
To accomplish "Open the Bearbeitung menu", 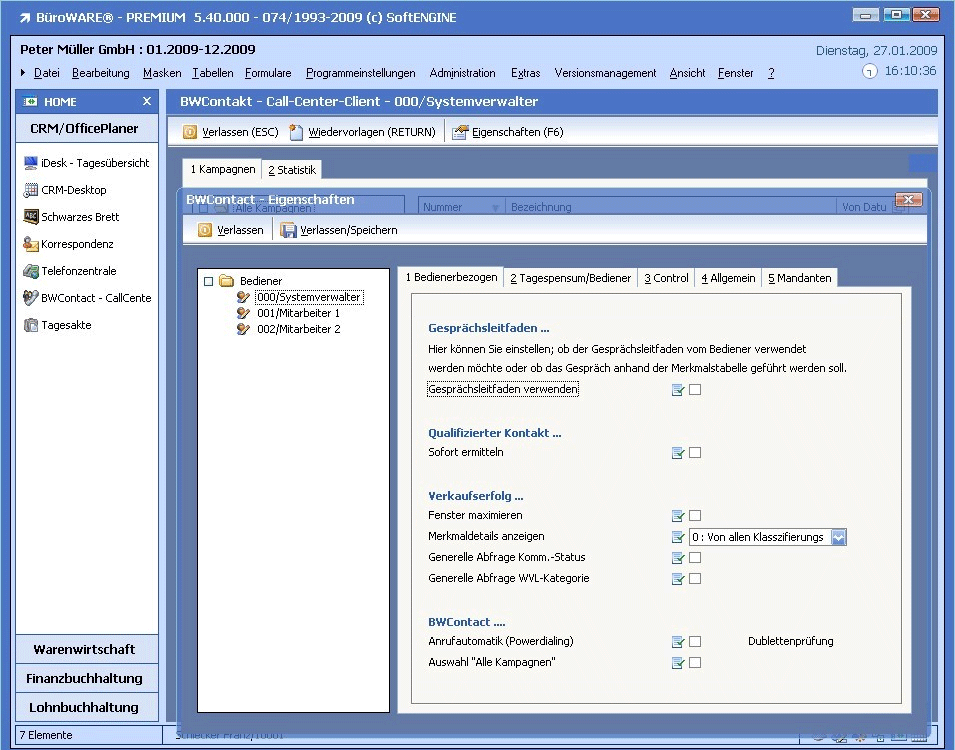I will coord(100,73).
